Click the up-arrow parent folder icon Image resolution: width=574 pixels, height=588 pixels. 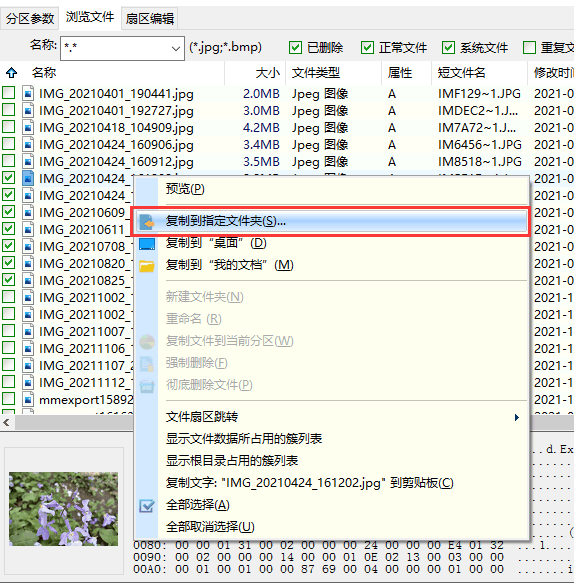point(12,73)
